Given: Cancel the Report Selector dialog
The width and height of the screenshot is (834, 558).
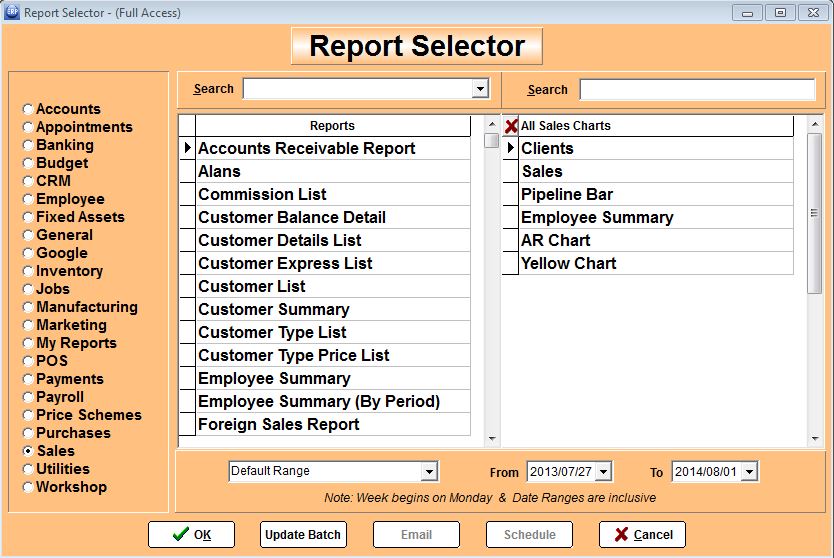Looking at the screenshot, I should tap(642, 534).
